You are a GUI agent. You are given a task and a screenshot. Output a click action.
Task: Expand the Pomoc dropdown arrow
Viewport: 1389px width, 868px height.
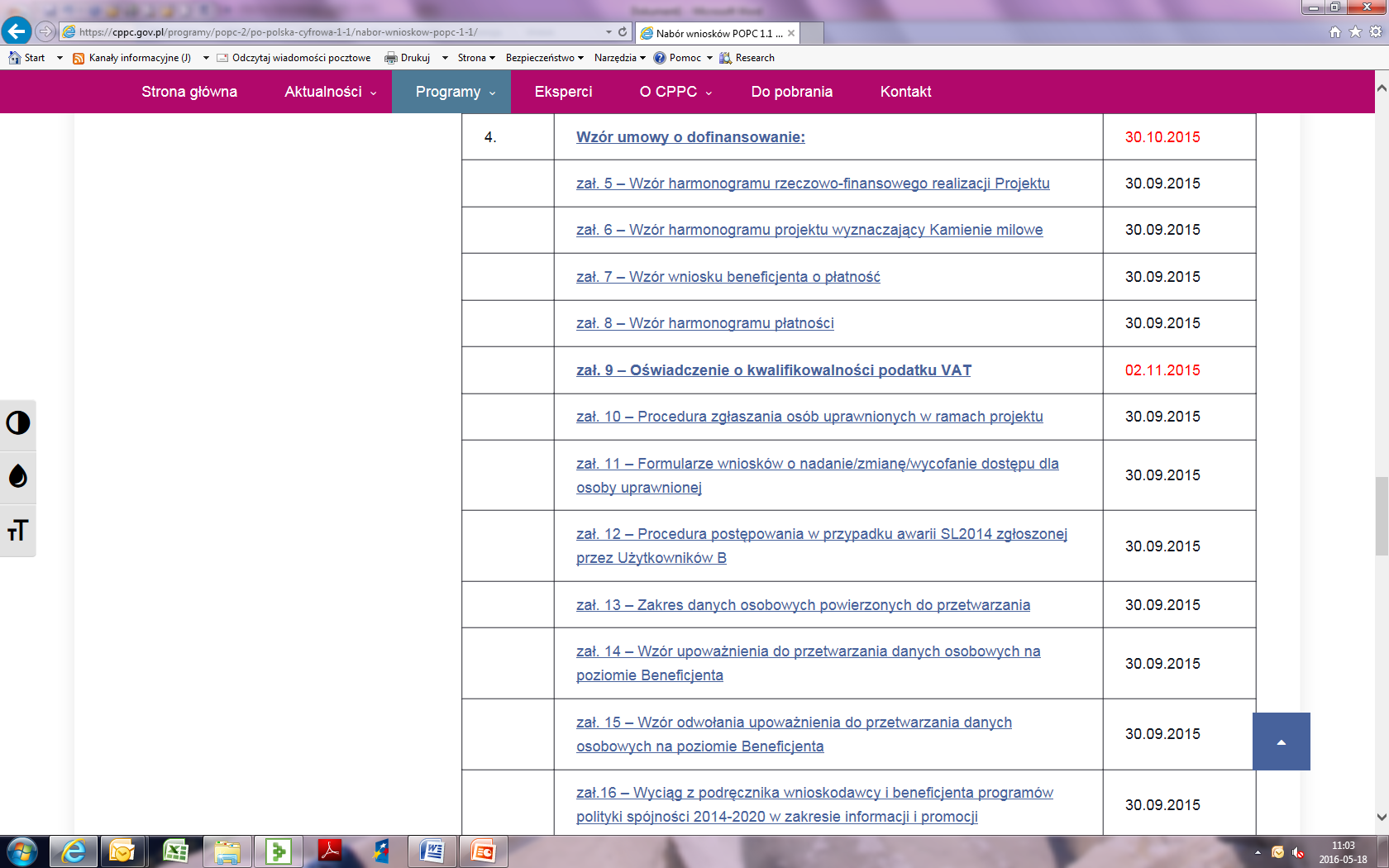coord(709,58)
